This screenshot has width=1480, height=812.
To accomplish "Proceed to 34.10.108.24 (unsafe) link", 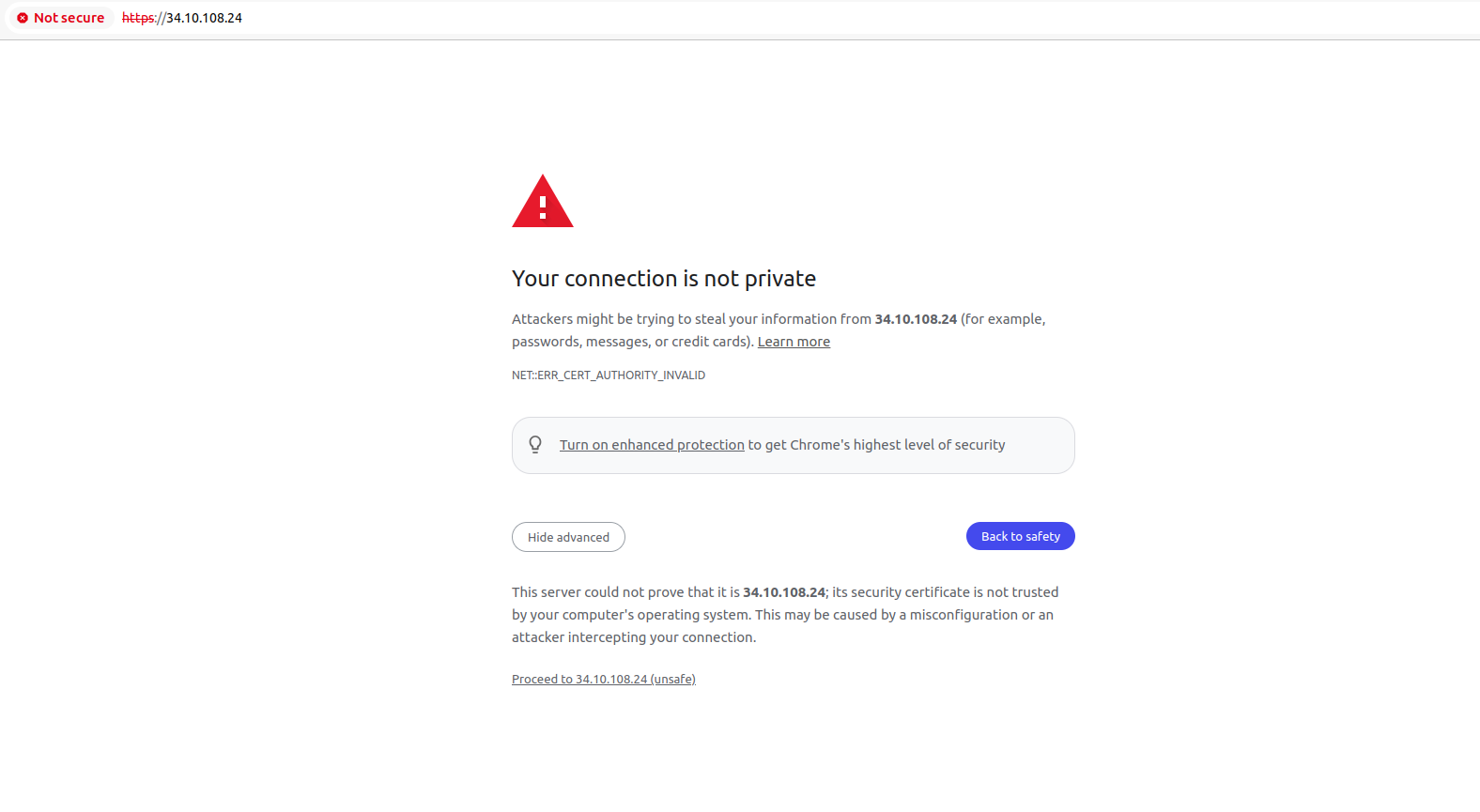I will coord(604,680).
